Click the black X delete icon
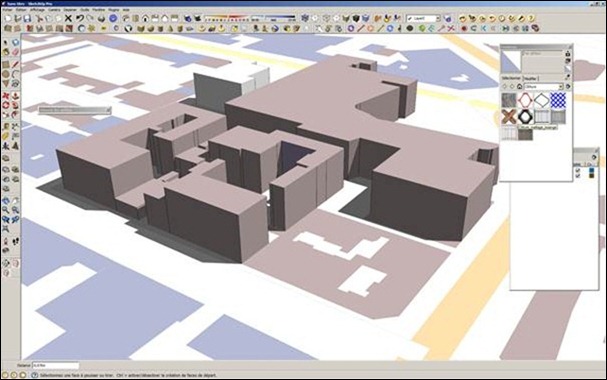 68,18
